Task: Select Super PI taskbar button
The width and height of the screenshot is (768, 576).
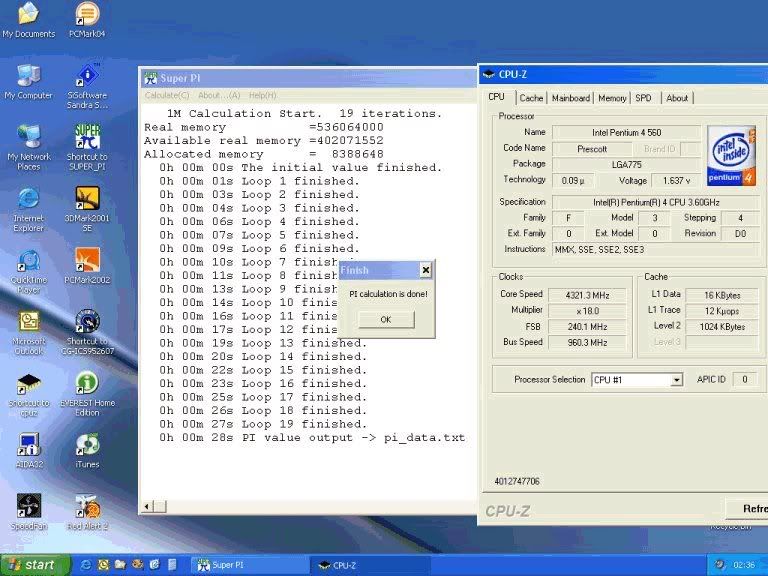Action: 250,565
